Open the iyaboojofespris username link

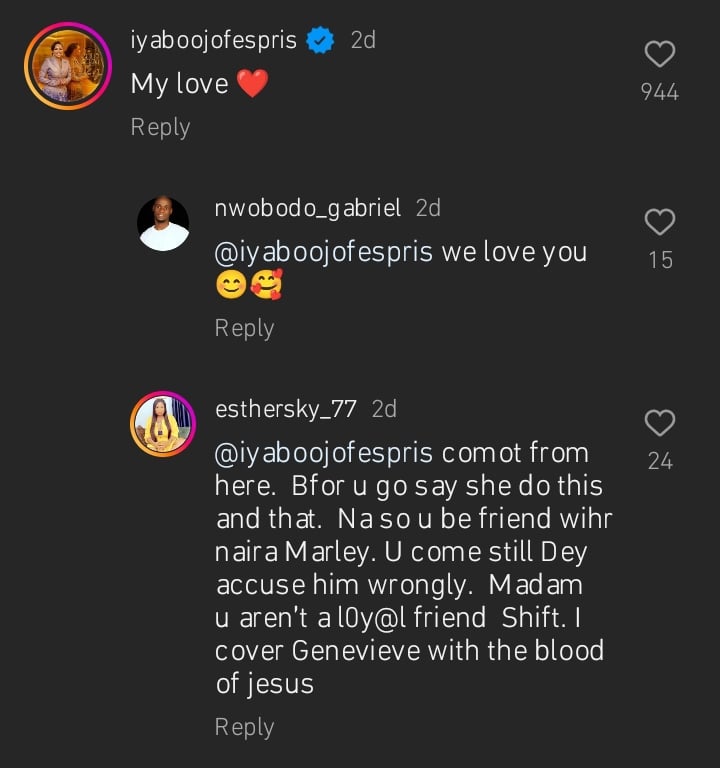coord(214,41)
